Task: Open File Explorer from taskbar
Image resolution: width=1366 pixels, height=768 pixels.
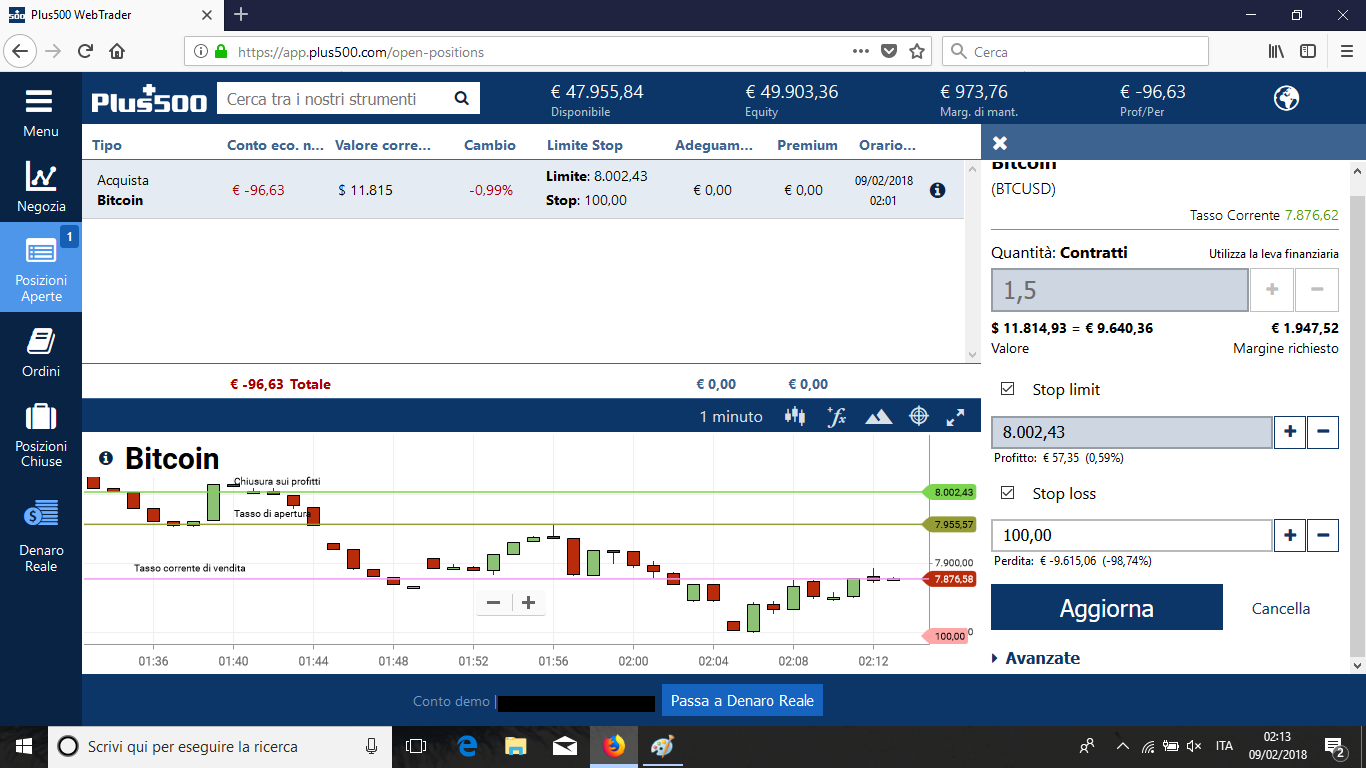Action: click(515, 746)
